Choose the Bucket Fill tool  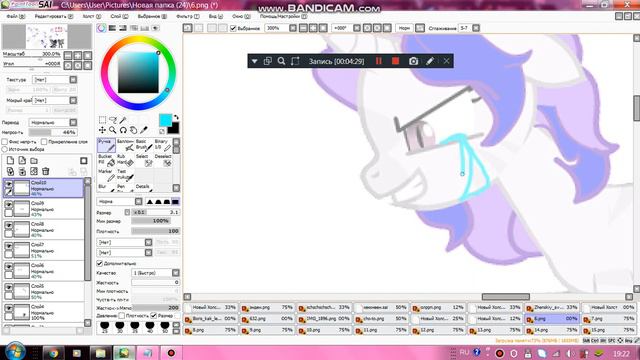(x=106, y=160)
